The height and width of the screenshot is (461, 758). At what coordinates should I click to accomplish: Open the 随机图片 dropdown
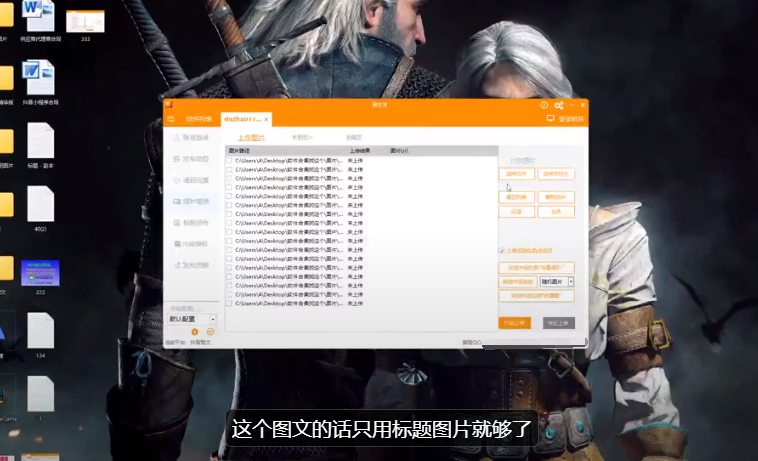[x=556, y=282]
